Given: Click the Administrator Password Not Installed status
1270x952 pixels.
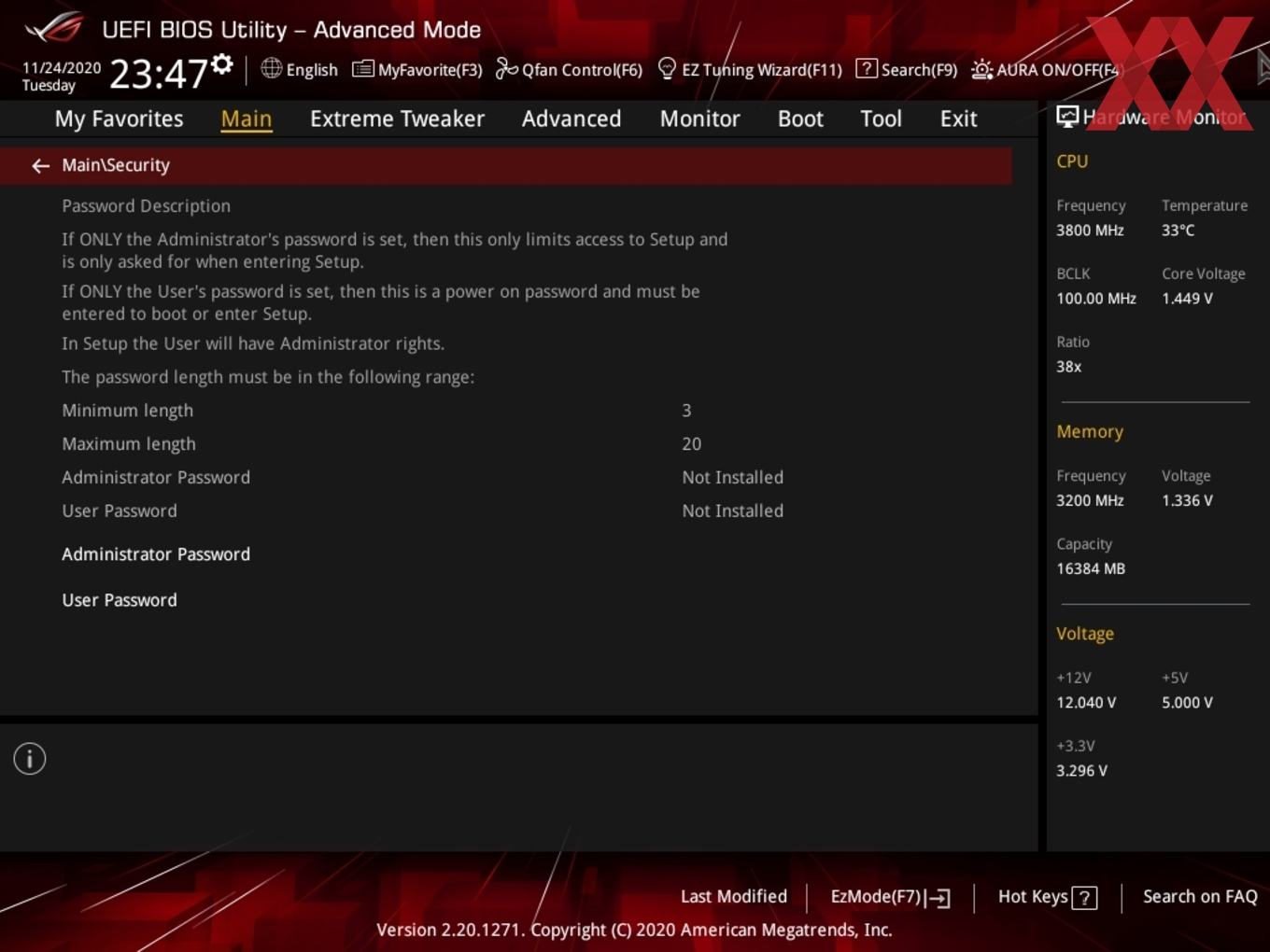Looking at the screenshot, I should [x=732, y=478].
